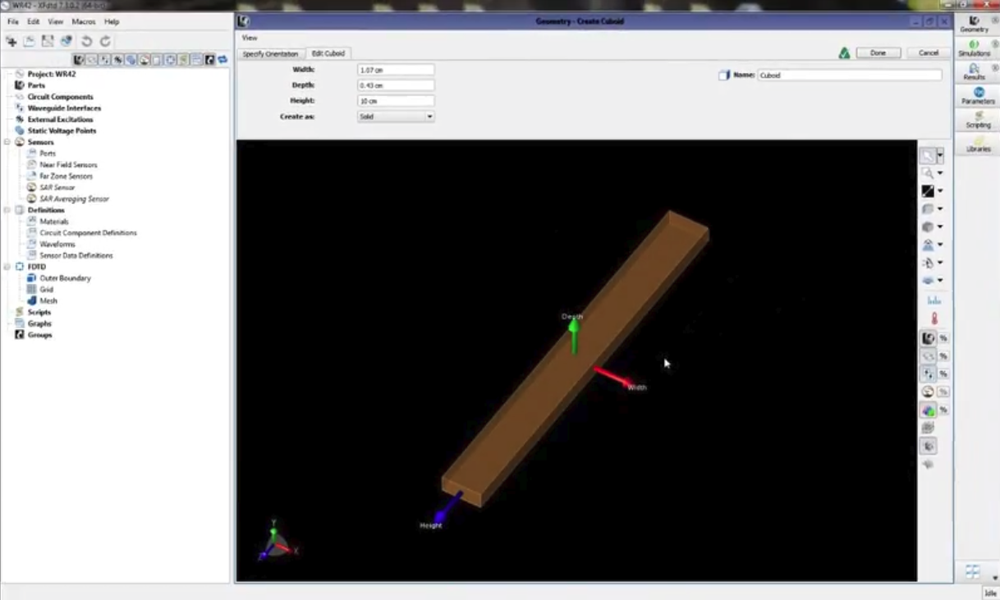The width and height of the screenshot is (1000, 600).
Task: Click the layout grid icon at bottom right
Action: [x=972, y=571]
